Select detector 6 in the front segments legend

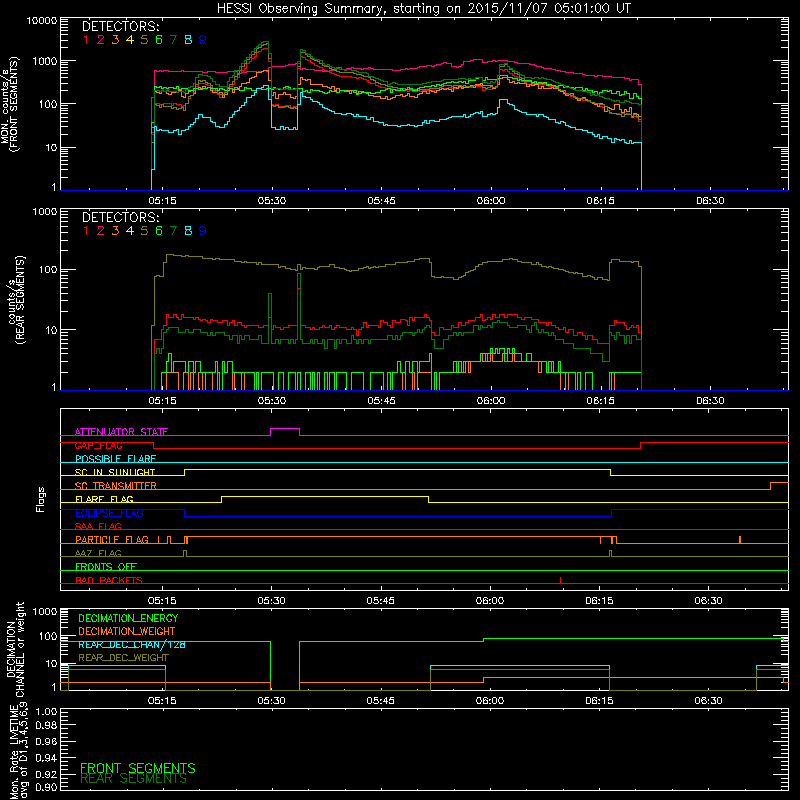tap(159, 40)
